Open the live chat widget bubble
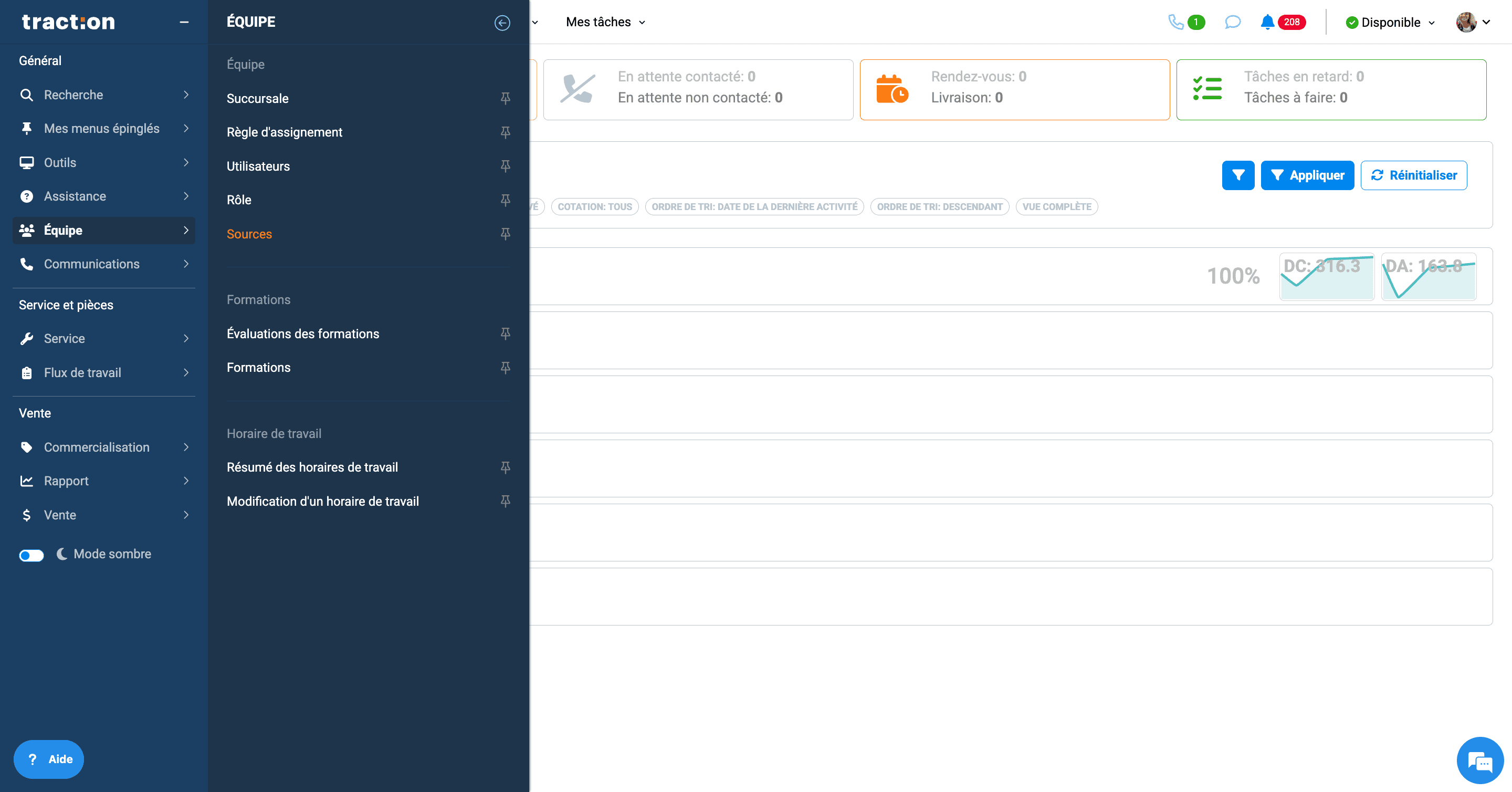The height and width of the screenshot is (792, 1512). [x=1480, y=760]
